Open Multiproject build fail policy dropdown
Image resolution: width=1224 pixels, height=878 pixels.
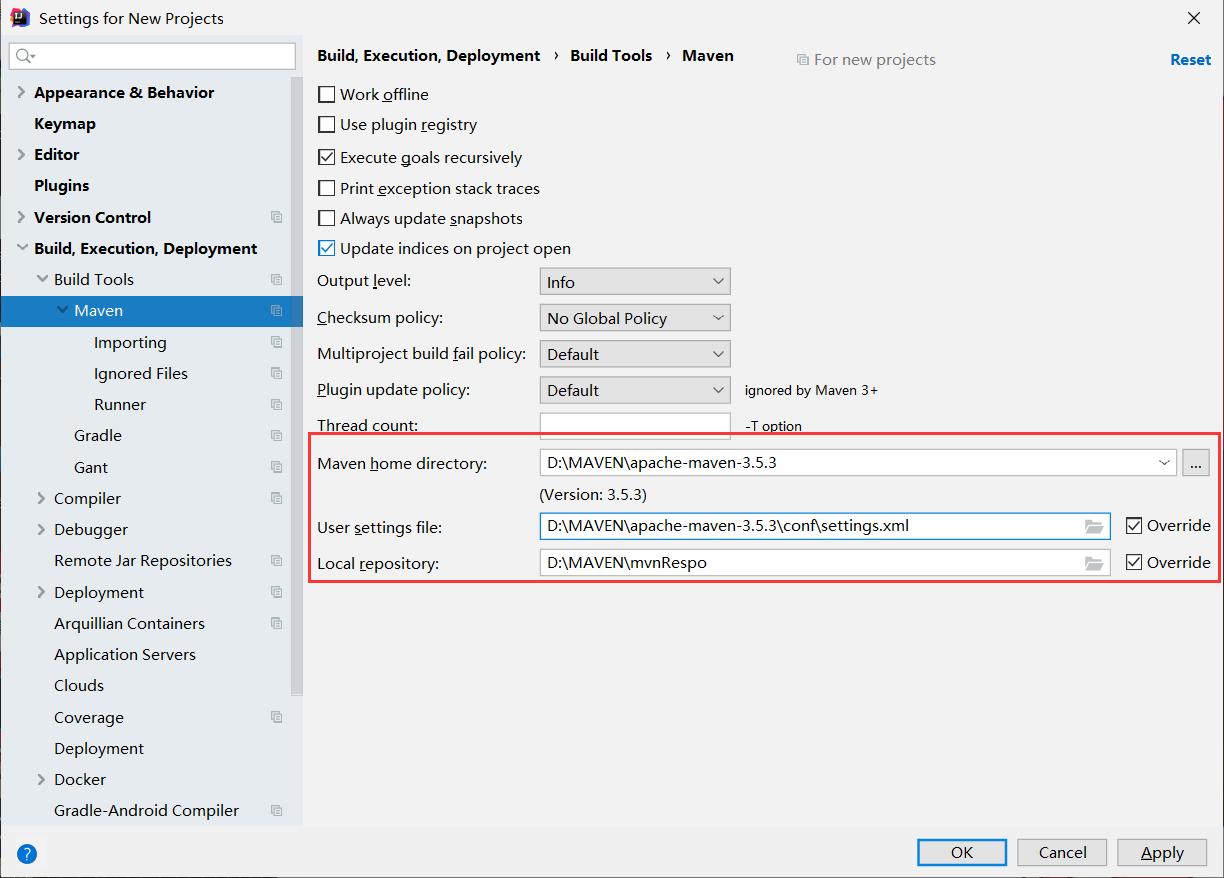point(635,354)
